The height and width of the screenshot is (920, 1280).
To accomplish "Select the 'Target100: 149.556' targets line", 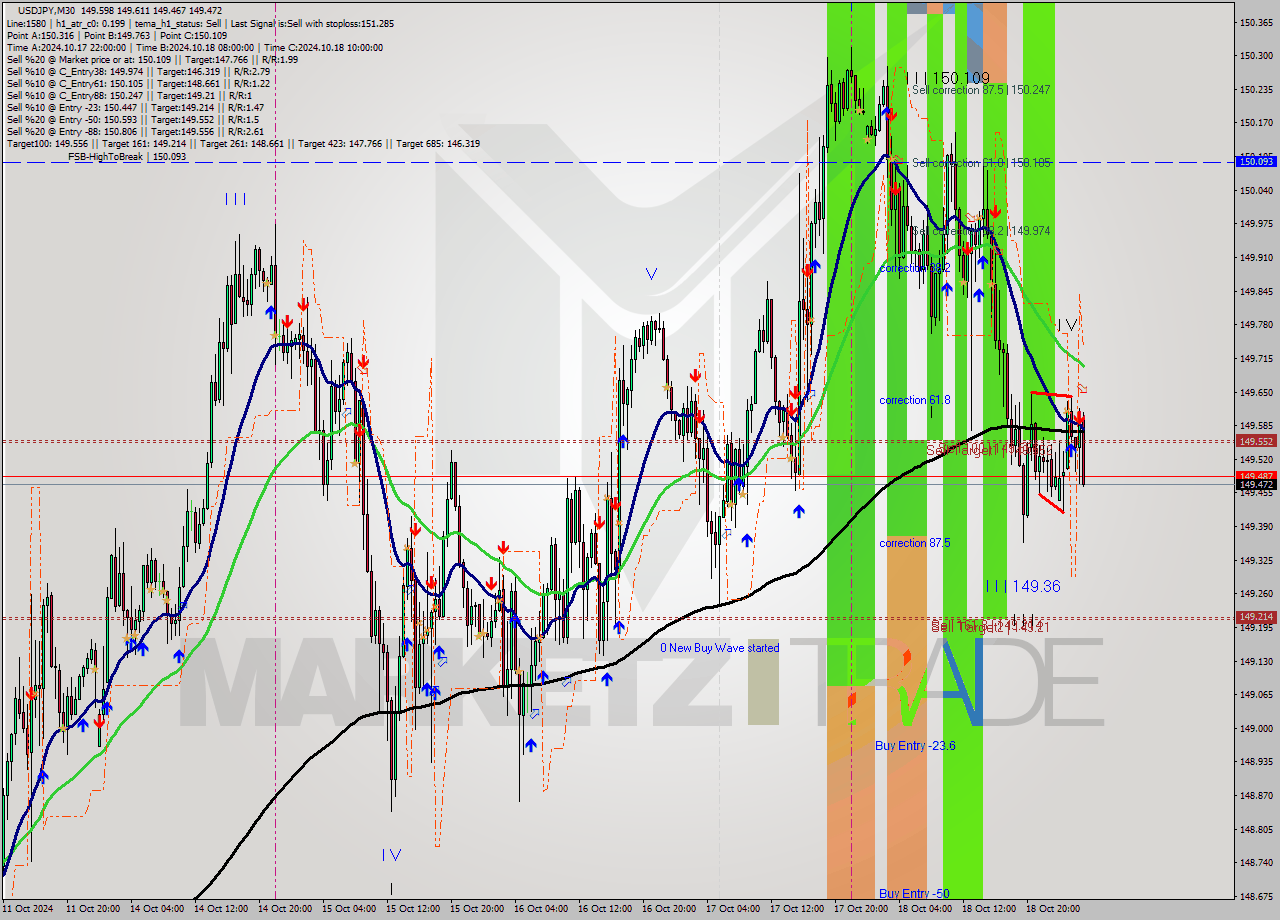I will [243, 143].
